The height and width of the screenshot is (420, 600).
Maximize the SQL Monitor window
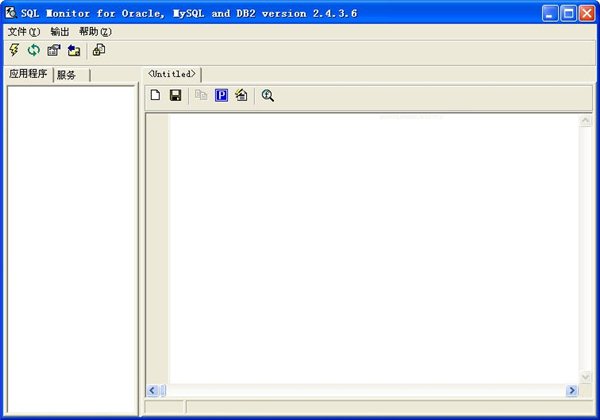[x=569, y=13]
